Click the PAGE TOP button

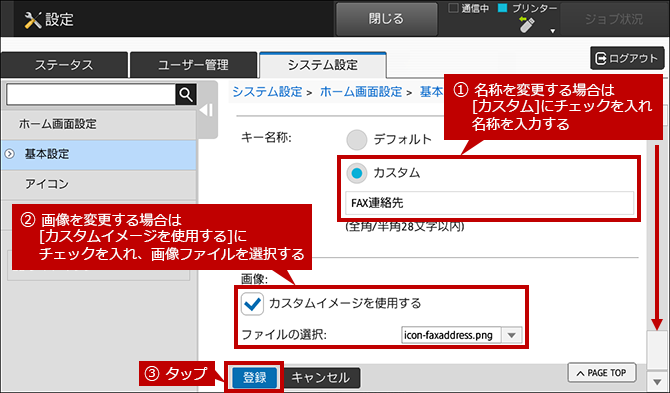pyautogui.click(x=602, y=373)
